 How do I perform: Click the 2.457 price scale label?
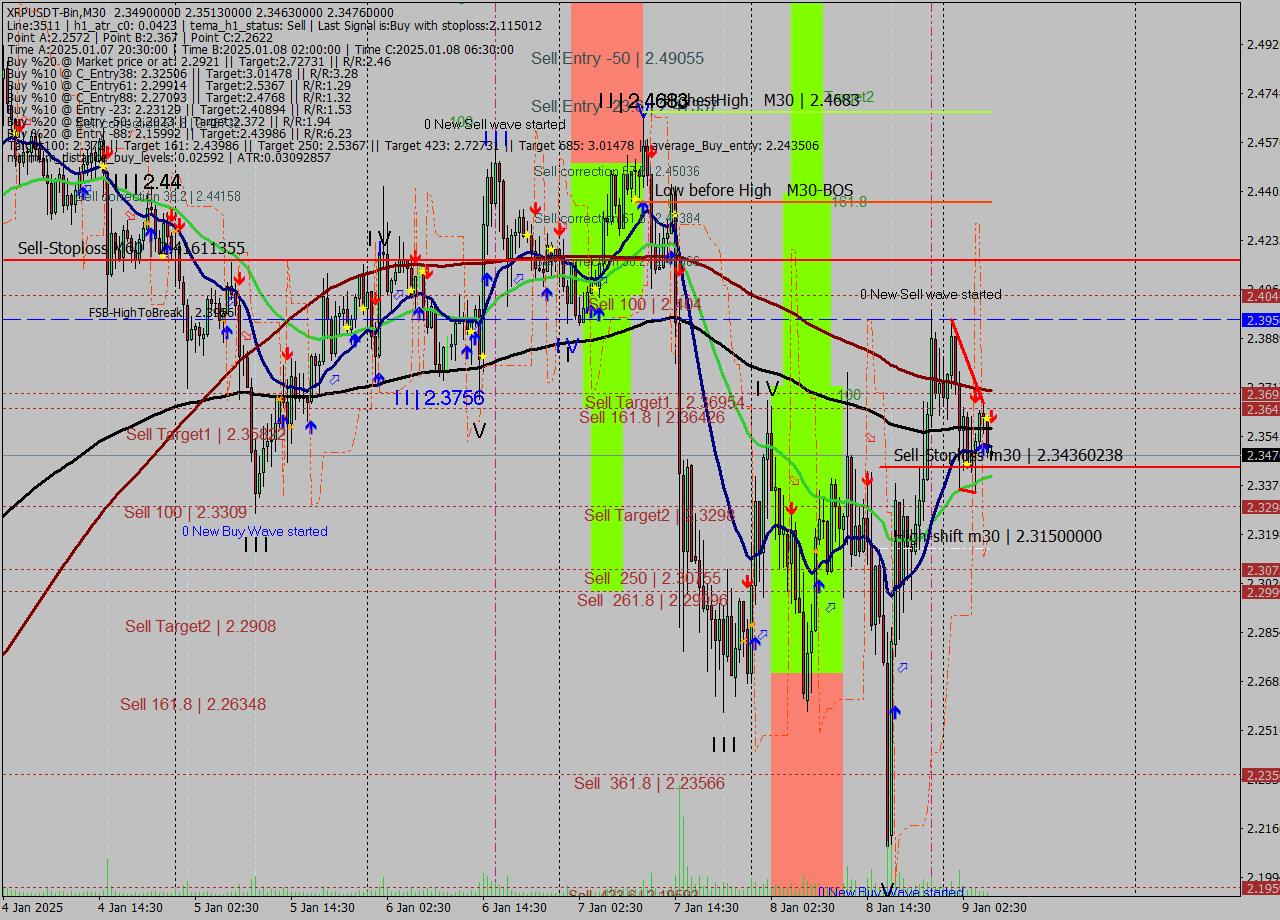pyautogui.click(x=1263, y=142)
